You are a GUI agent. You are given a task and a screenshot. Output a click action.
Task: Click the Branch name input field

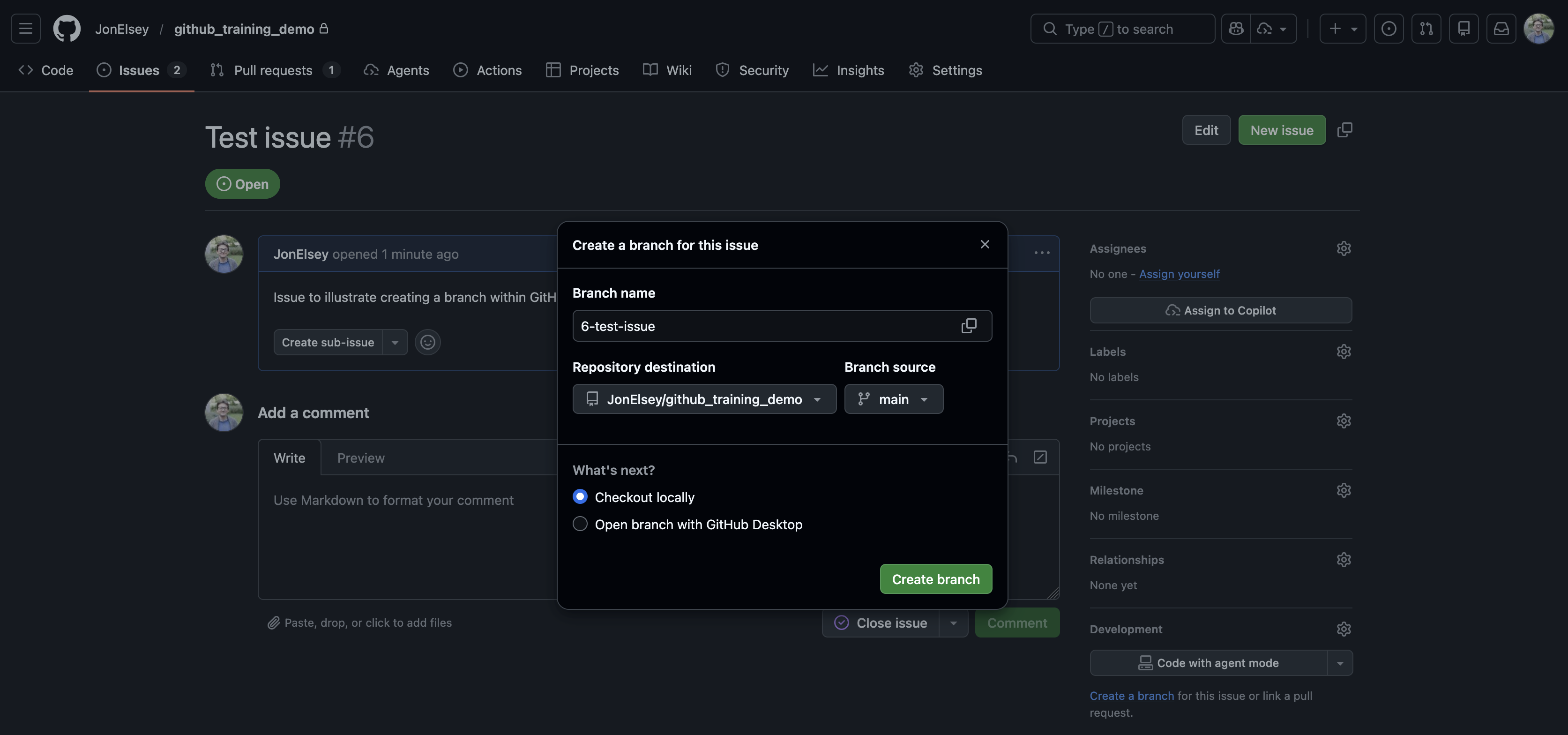tap(761, 326)
